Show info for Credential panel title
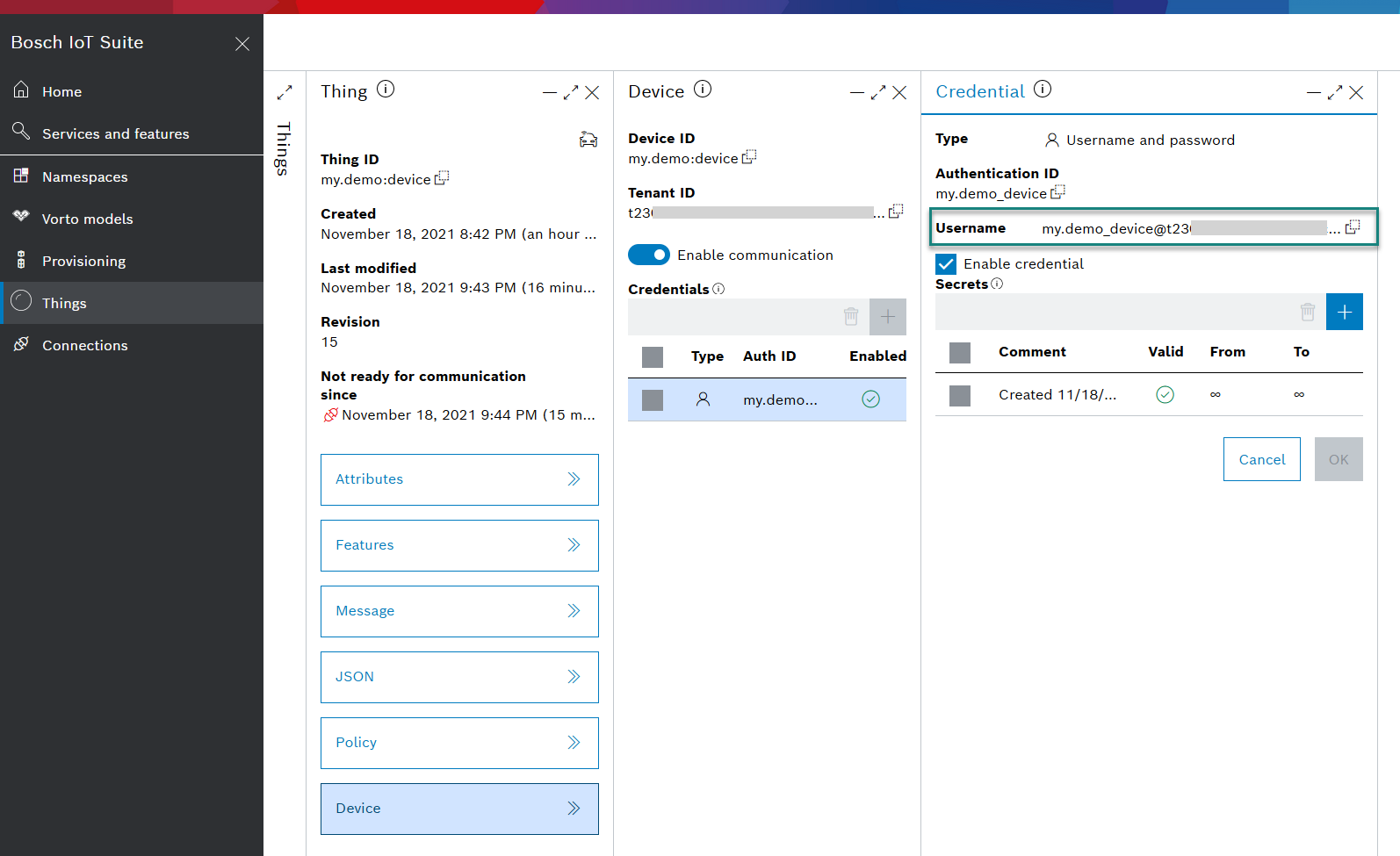The width and height of the screenshot is (1400, 856). pos(1043,90)
